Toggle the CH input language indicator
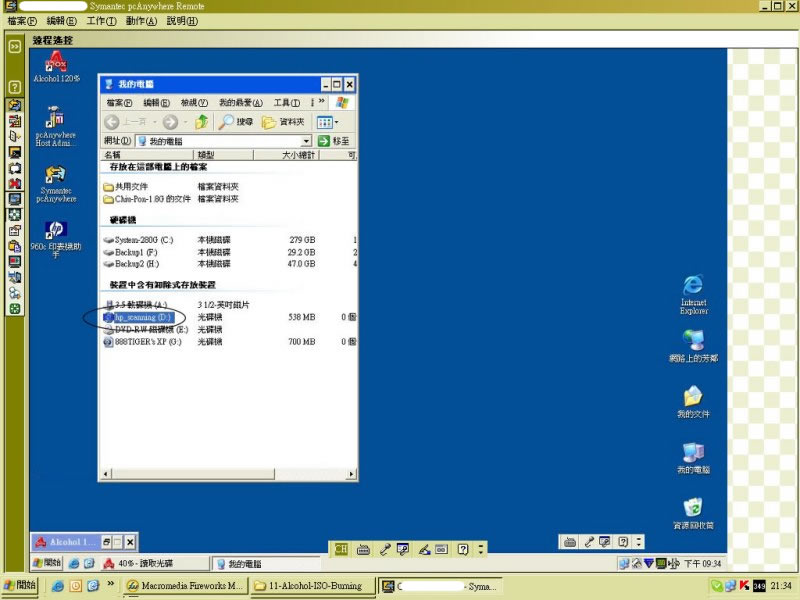 tap(341, 549)
